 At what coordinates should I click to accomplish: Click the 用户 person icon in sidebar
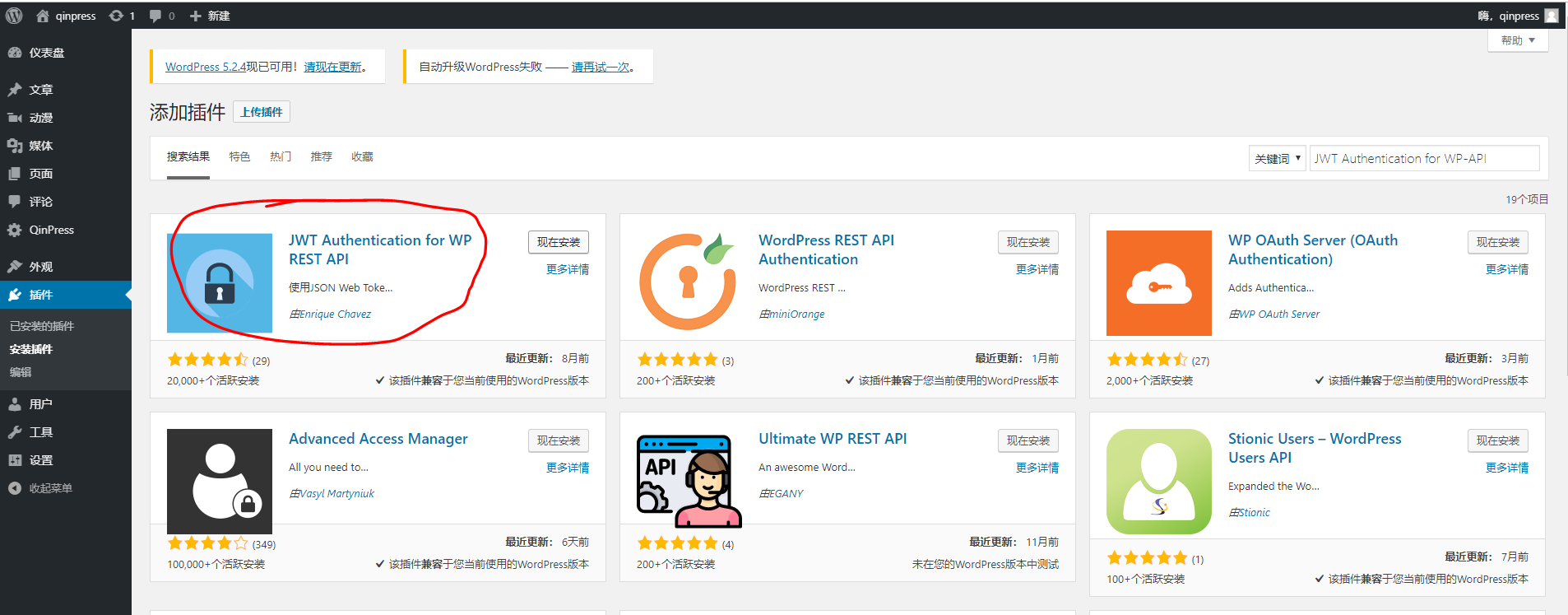pos(15,404)
